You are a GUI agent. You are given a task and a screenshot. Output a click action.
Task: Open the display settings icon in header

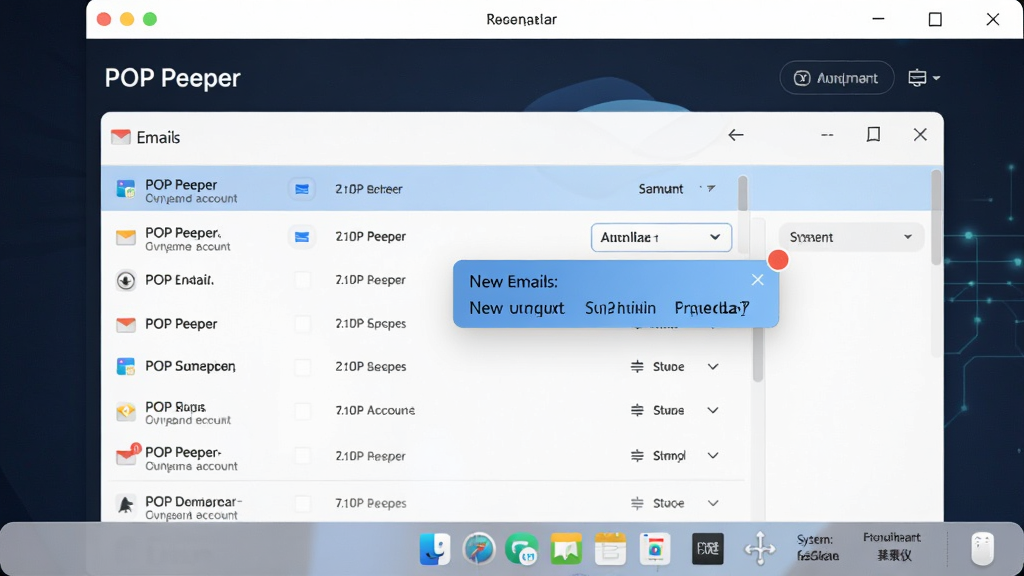pyautogui.click(x=918, y=78)
